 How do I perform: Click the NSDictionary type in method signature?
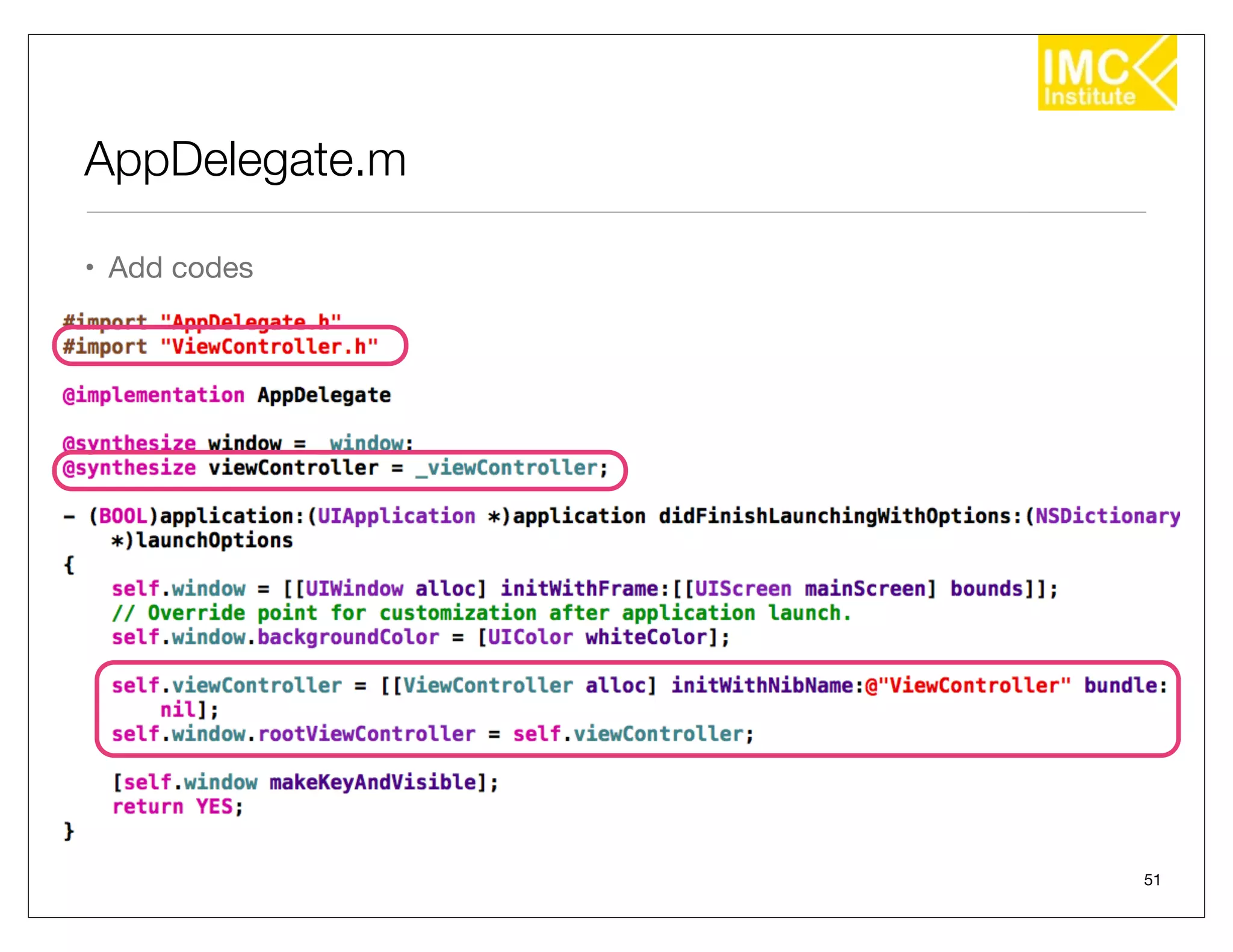1108,516
